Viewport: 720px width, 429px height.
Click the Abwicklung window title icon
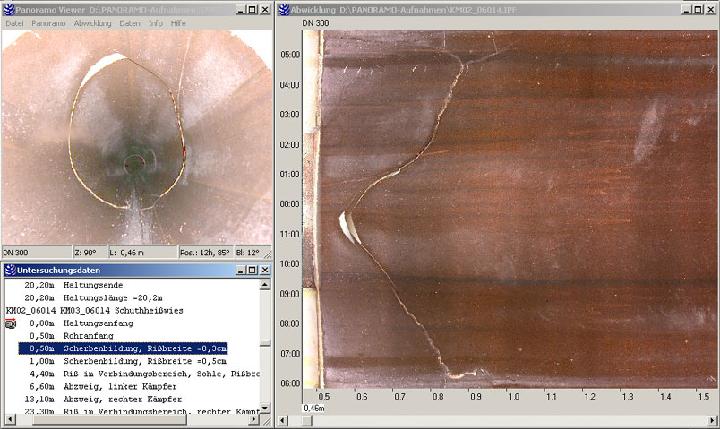(x=285, y=8)
